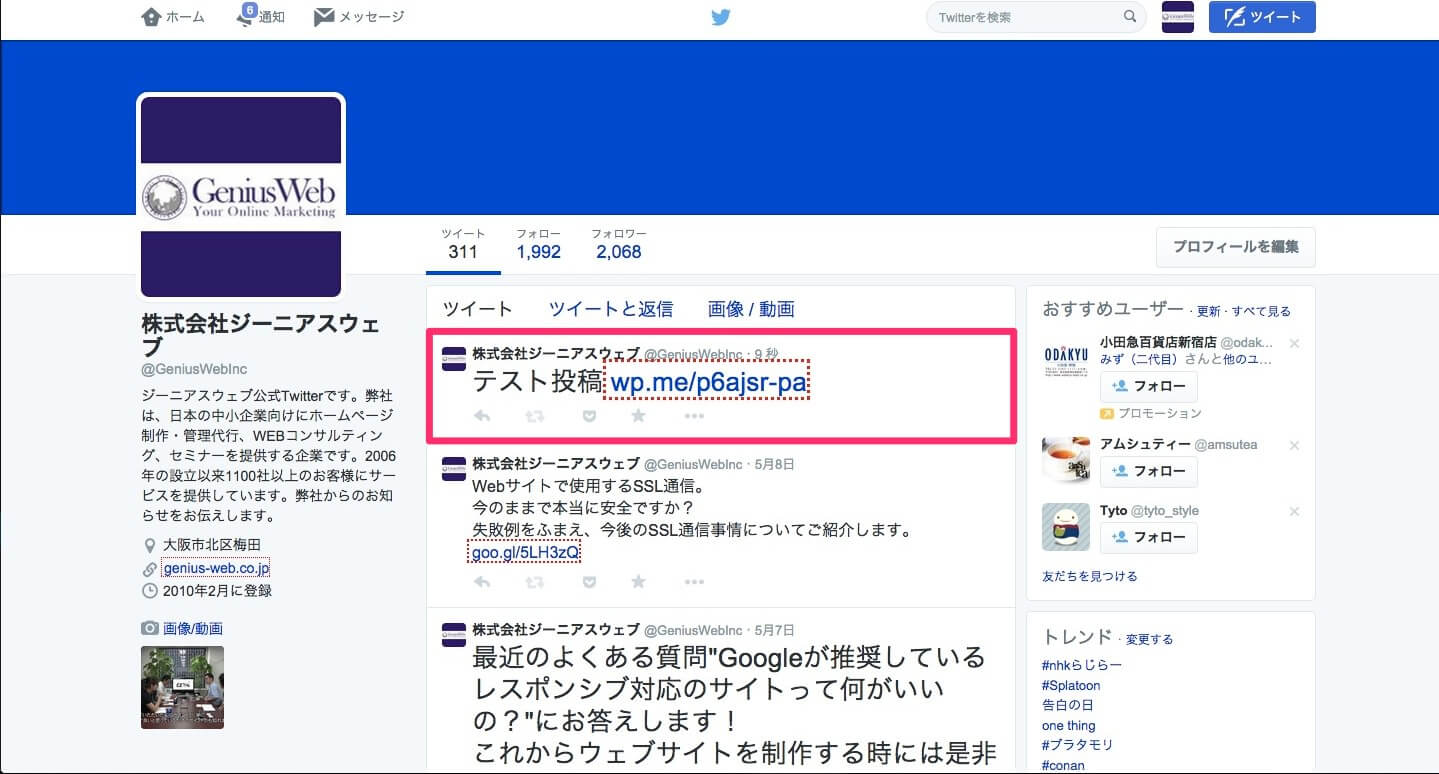Open more options on テスト投稿 tweet
Viewport: 1439px width, 774px height.
[x=694, y=415]
